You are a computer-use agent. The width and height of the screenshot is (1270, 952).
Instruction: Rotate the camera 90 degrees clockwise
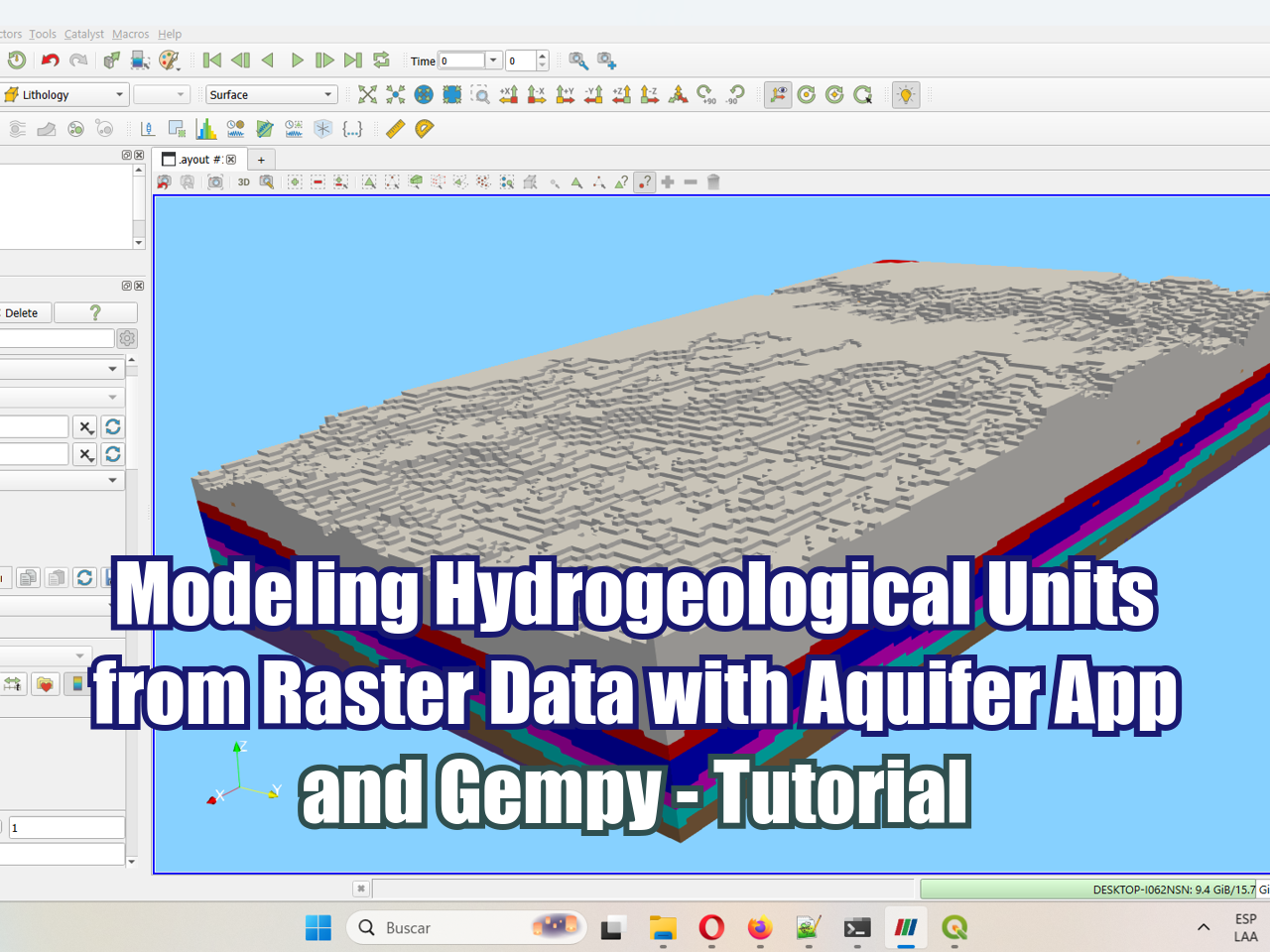point(705,94)
